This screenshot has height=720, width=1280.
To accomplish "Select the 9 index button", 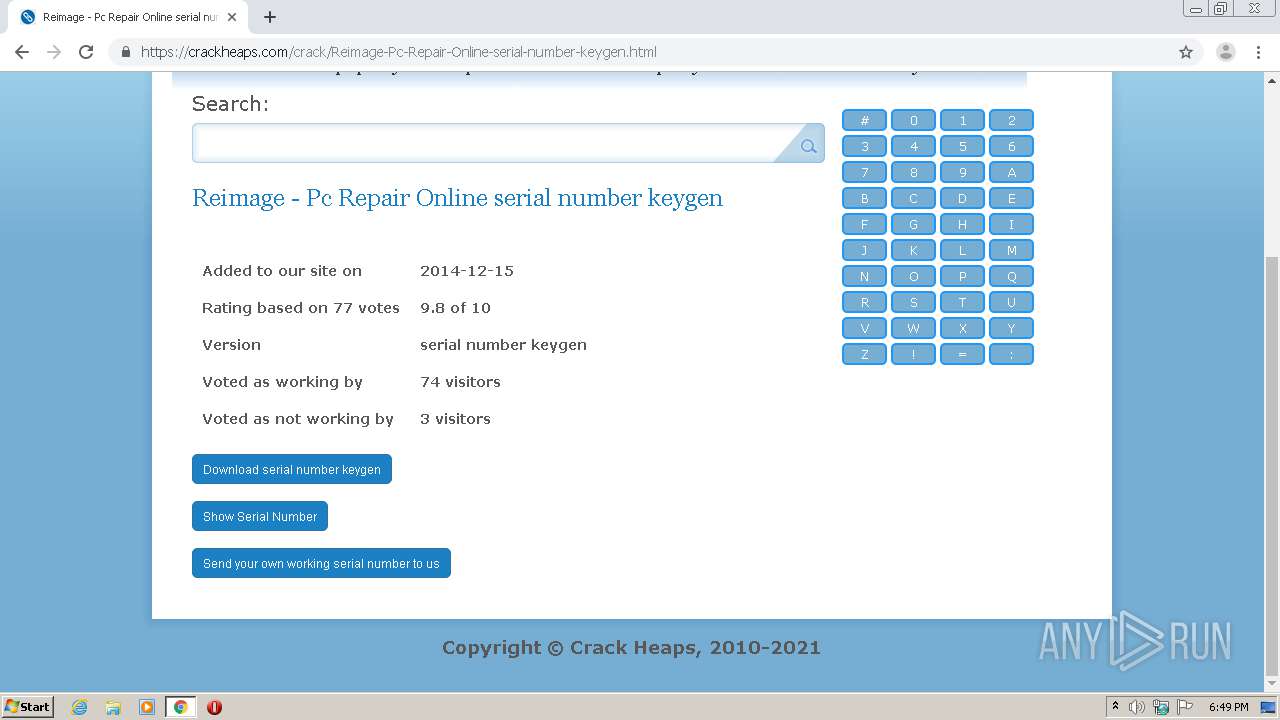I will [x=962, y=172].
